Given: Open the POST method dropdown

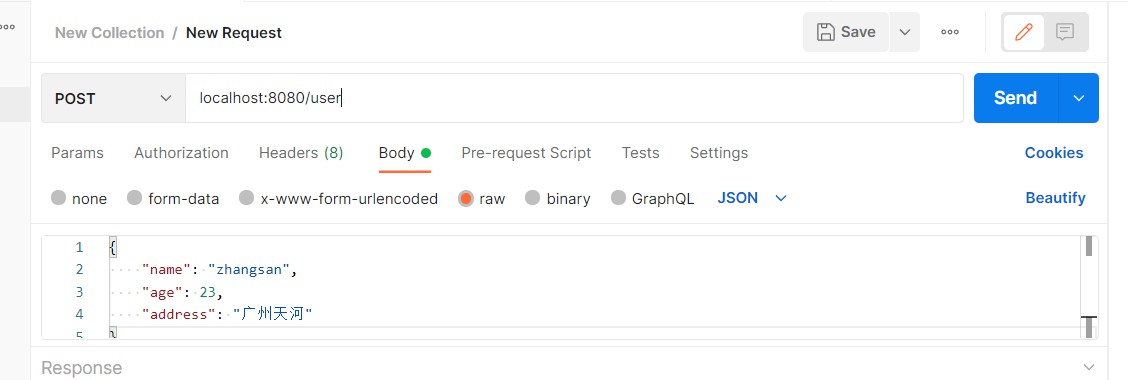Looking at the screenshot, I should tap(113, 99).
